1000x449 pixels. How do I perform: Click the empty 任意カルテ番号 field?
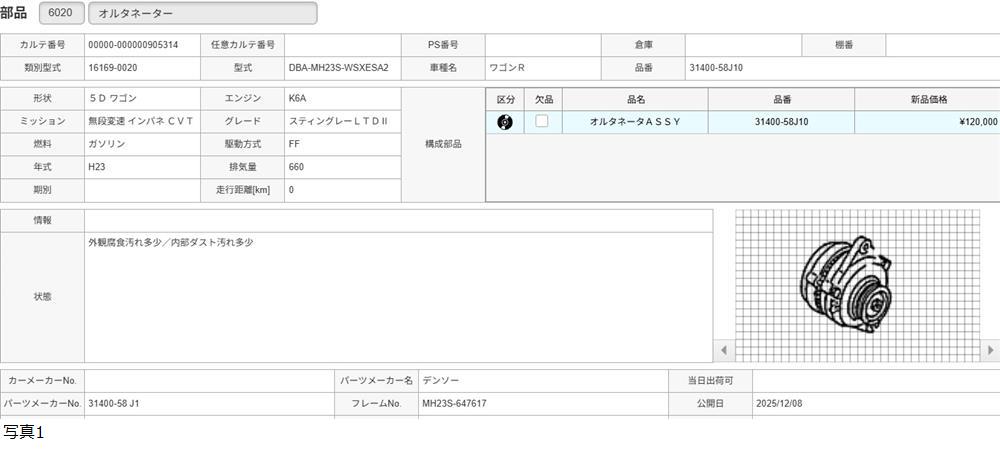click(342, 45)
